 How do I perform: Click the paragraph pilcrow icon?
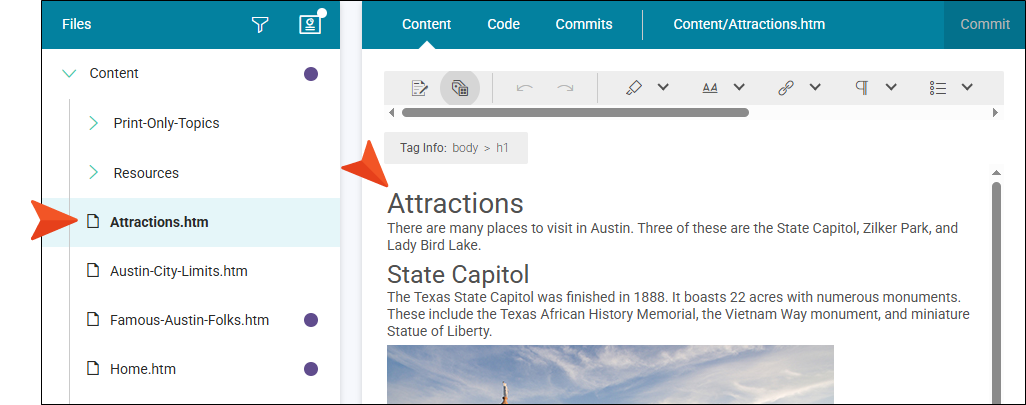(x=862, y=88)
